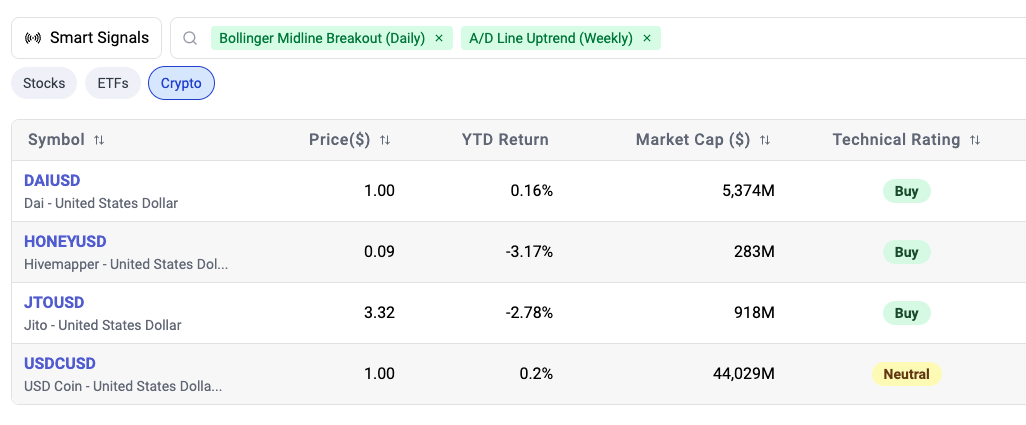Open the USDCUSD symbol link
This screenshot has width=1026, height=425.
(60, 363)
